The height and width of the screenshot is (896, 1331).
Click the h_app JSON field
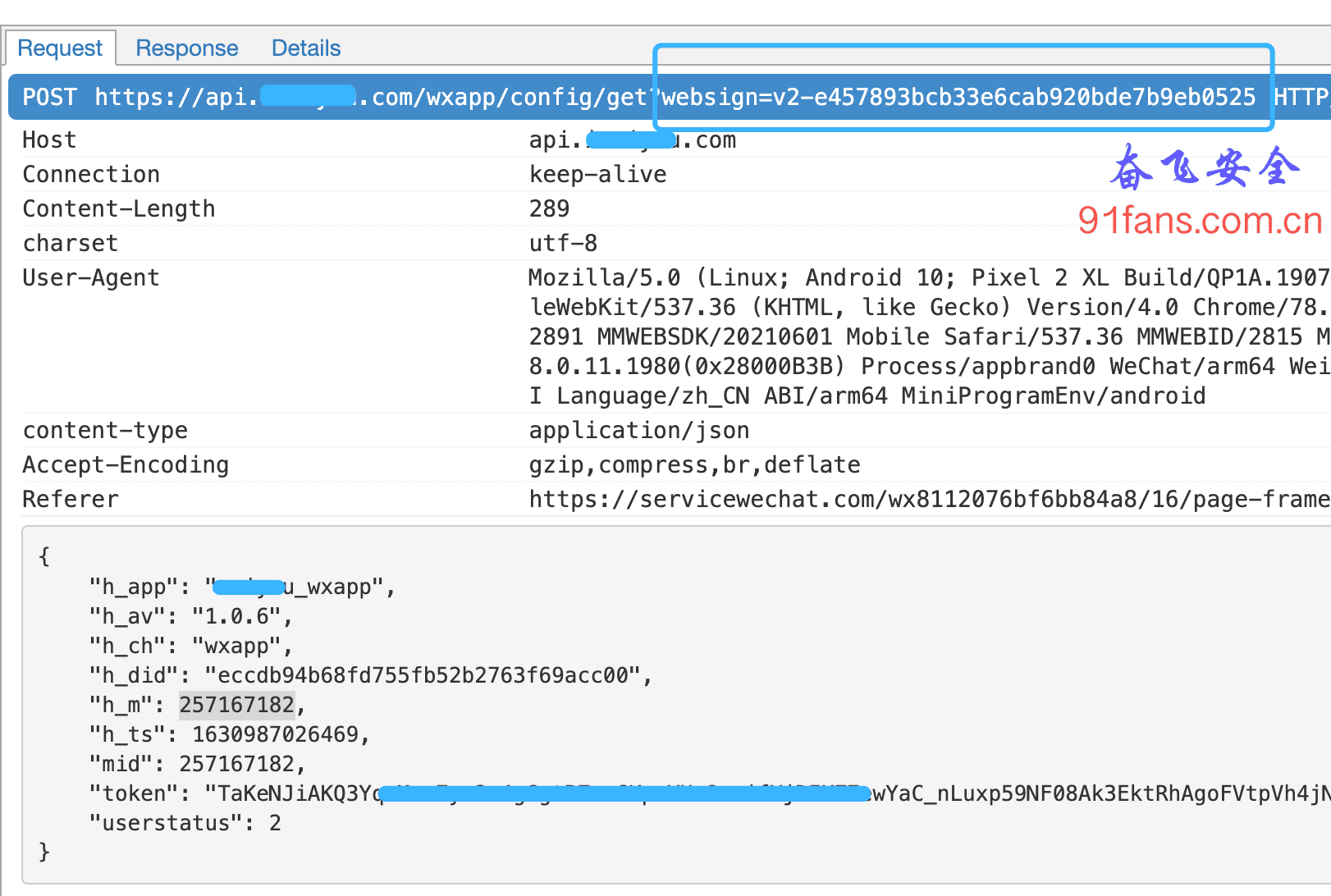click(x=242, y=587)
